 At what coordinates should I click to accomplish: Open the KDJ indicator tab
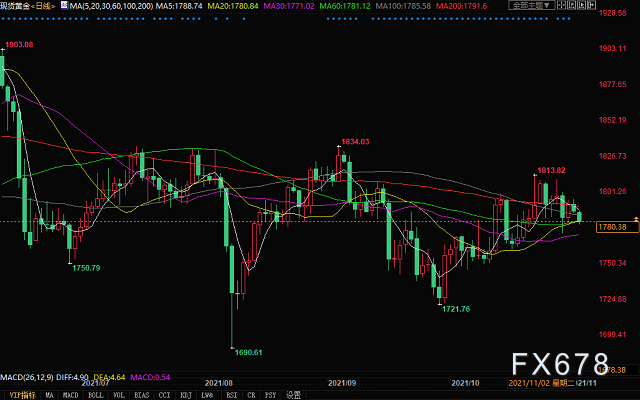coord(186,395)
